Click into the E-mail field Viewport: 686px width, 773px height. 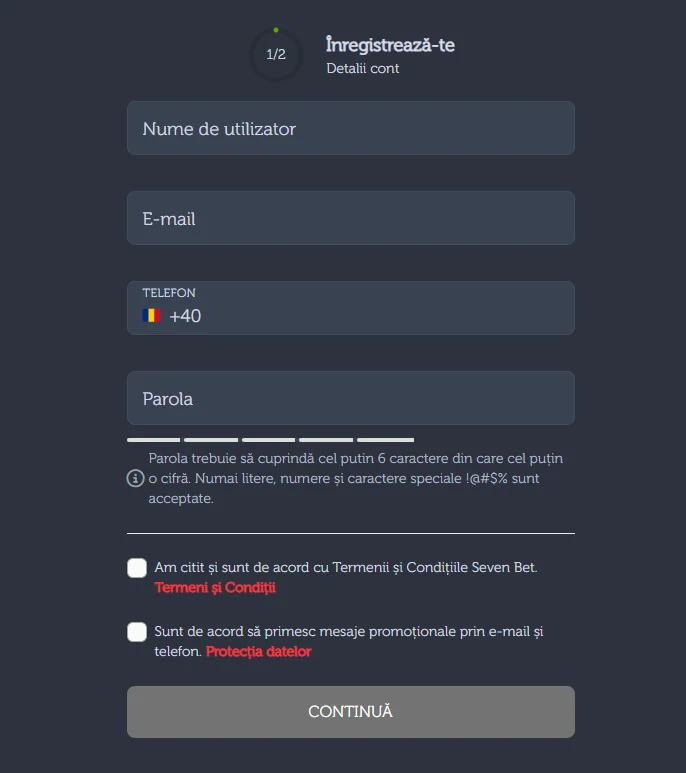(x=350, y=218)
